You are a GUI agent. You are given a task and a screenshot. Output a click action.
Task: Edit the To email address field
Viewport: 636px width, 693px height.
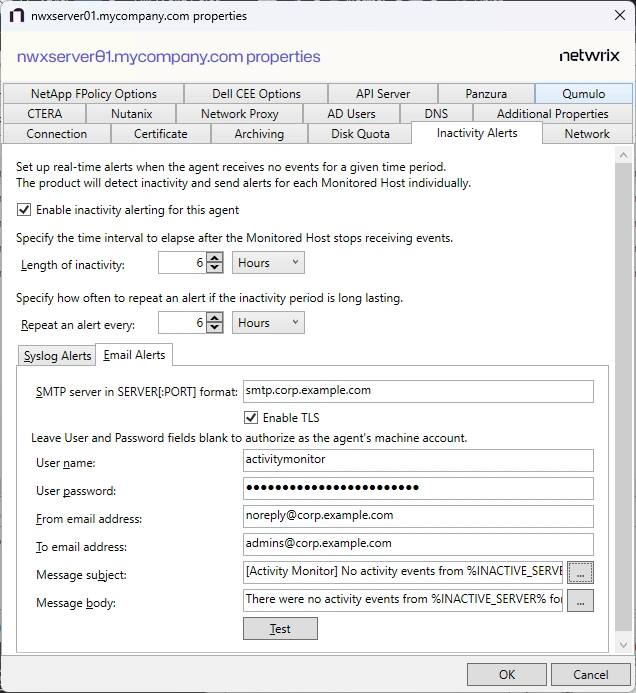(x=418, y=544)
